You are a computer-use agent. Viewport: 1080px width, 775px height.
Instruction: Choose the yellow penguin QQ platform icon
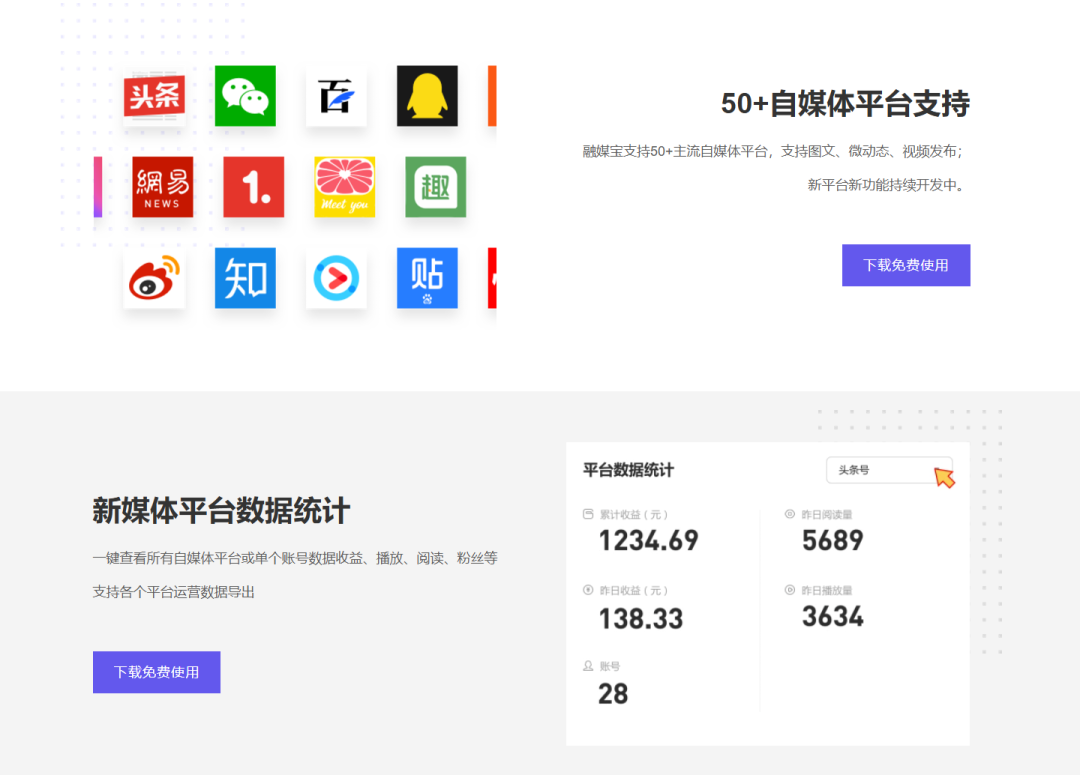[x=427, y=96]
